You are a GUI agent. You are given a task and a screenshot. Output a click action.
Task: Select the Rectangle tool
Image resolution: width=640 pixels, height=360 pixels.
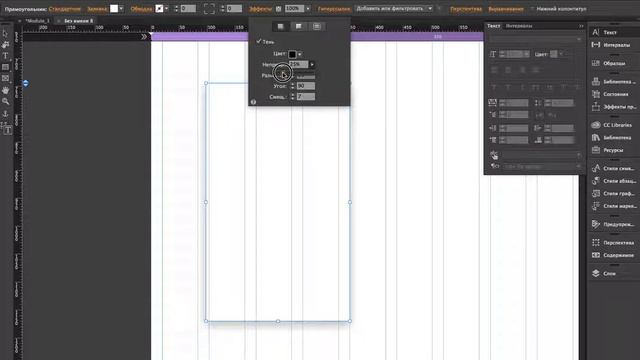tap(5, 67)
